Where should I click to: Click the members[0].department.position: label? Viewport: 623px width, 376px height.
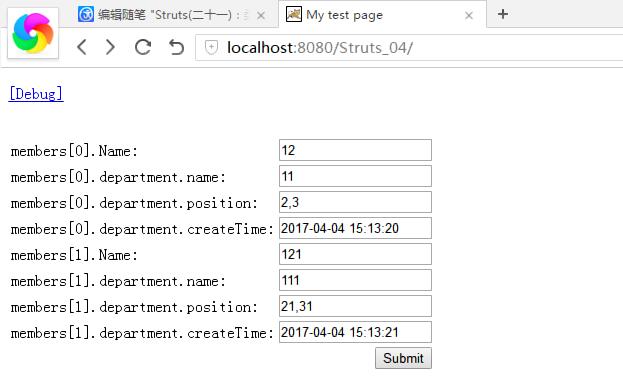[x=134, y=203]
